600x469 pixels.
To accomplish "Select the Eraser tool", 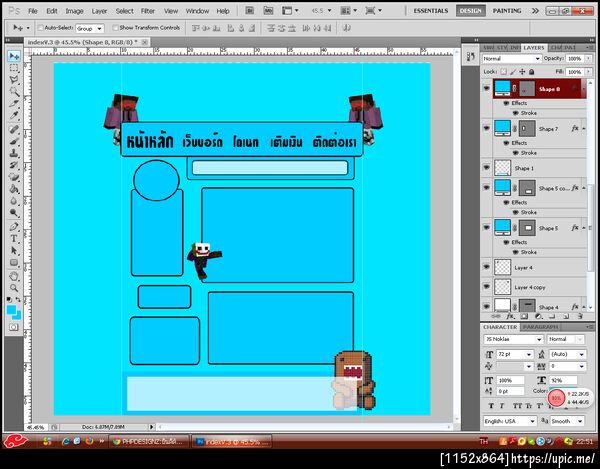I will pos(14,177).
